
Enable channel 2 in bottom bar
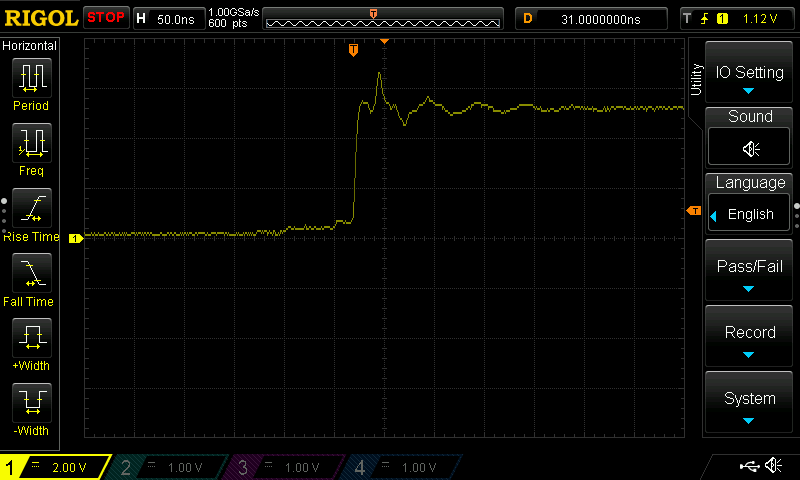click(x=171, y=467)
